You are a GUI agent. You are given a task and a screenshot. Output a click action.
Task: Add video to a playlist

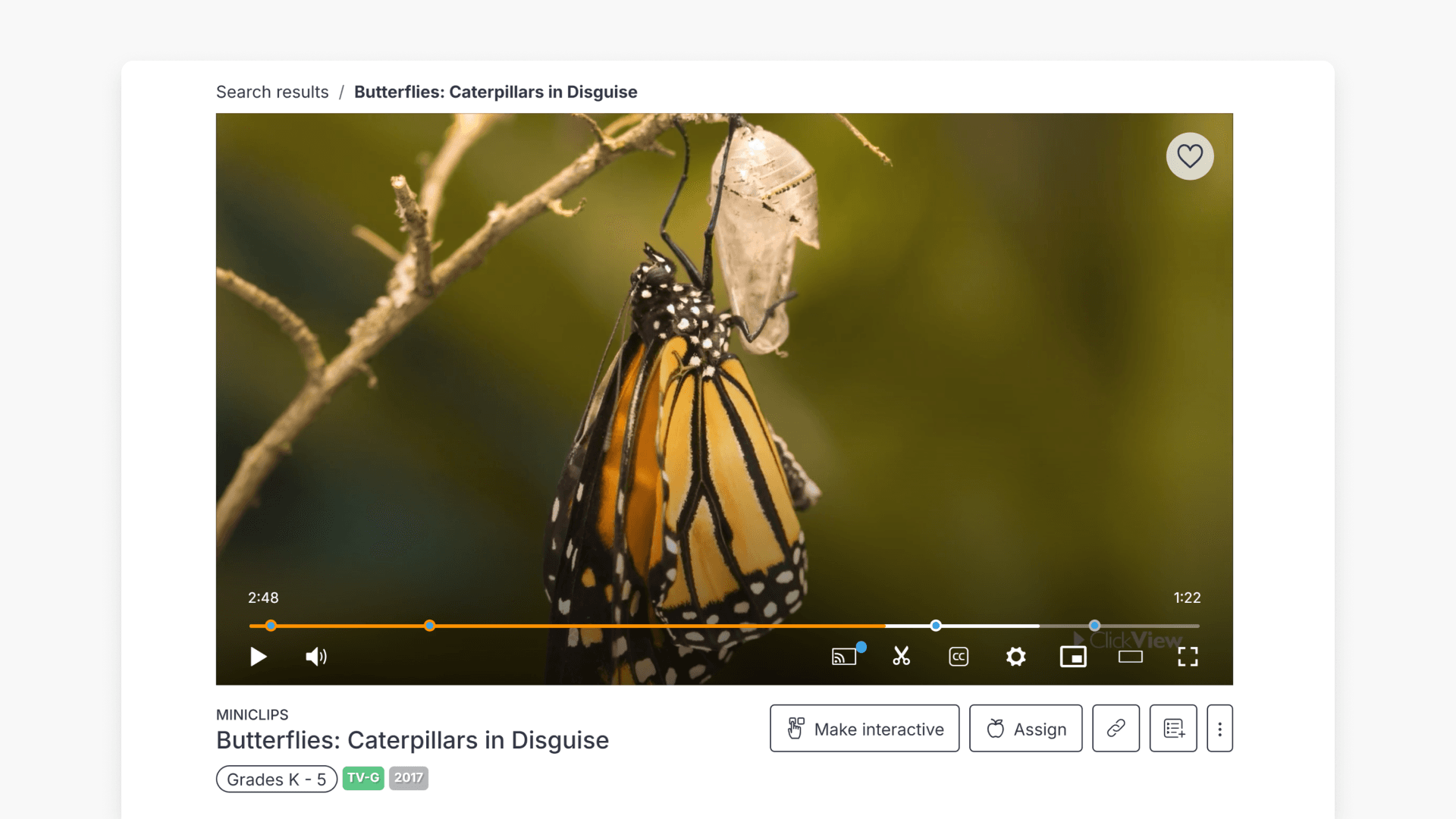(x=1173, y=729)
